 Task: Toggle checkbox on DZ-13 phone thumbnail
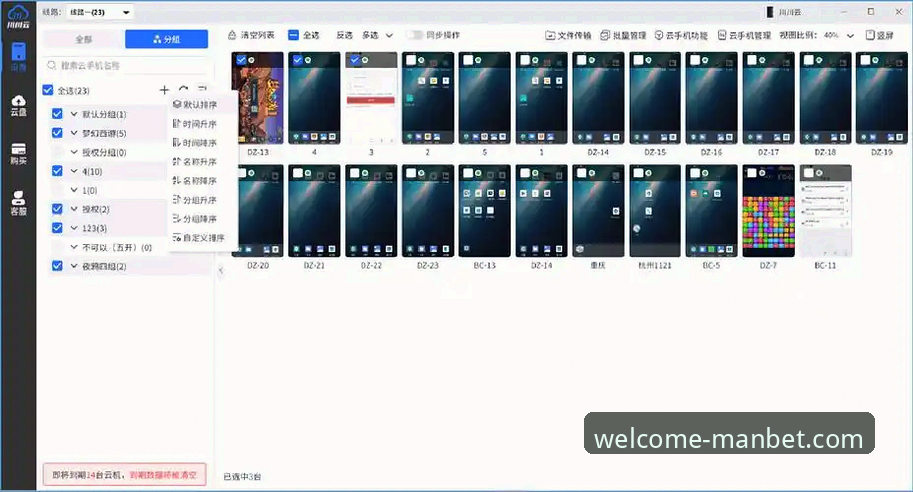tap(241, 61)
